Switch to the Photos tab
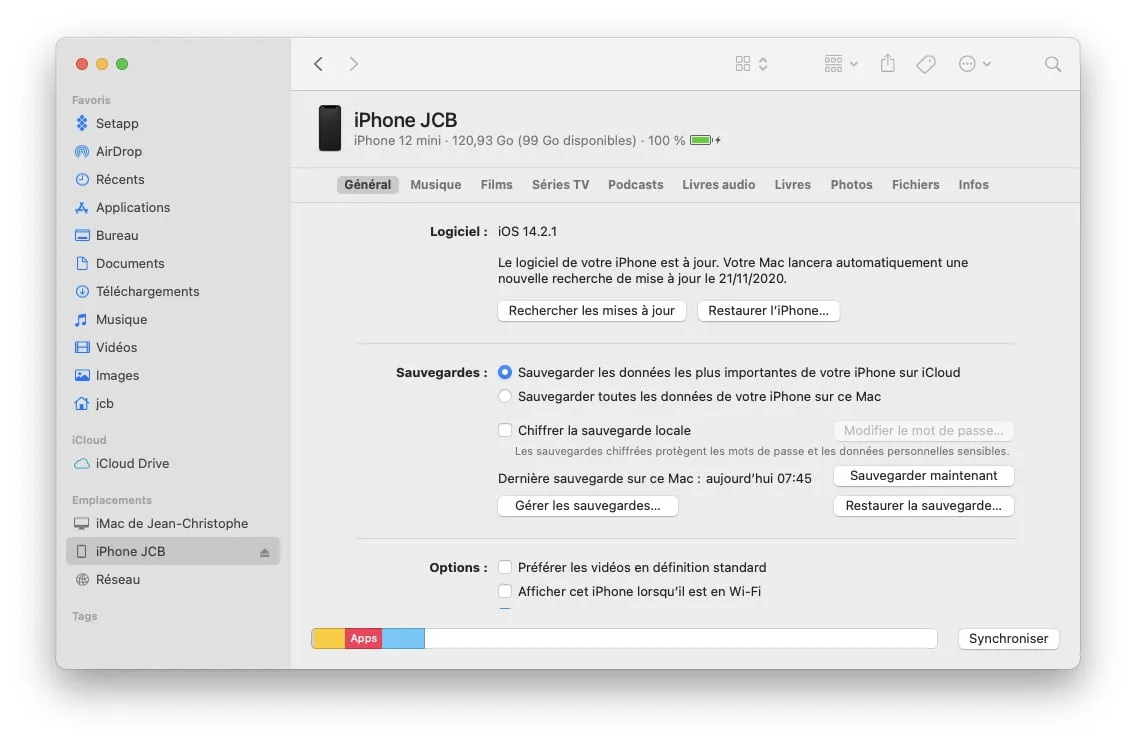 [851, 185]
